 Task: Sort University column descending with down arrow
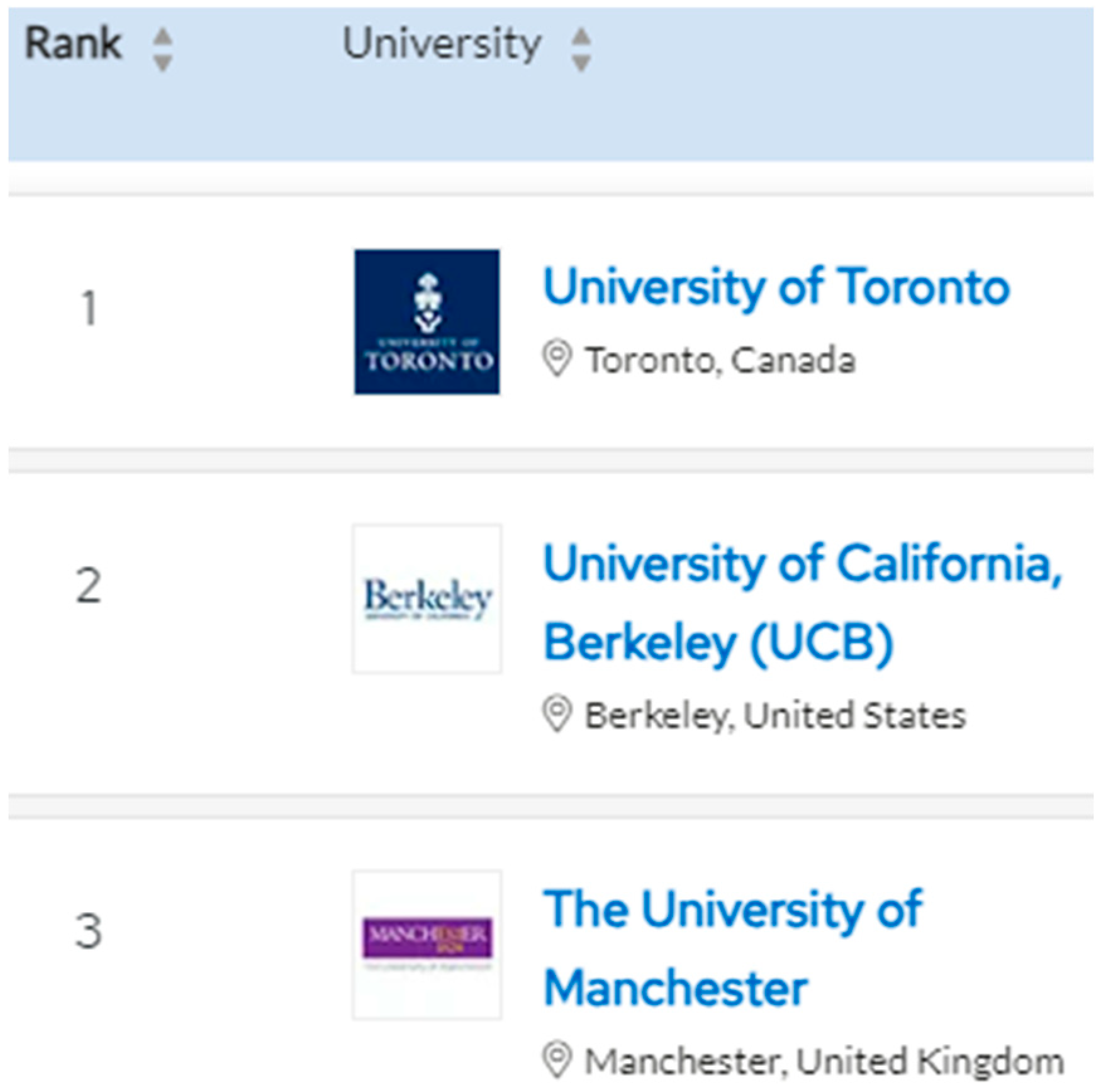click(581, 62)
